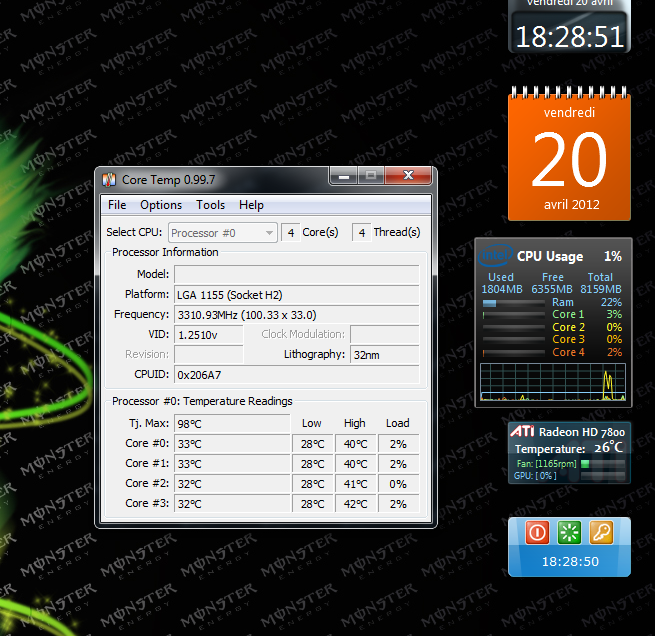Viewport: 655px width, 636px height.
Task: Open the File menu
Action: [x=117, y=205]
